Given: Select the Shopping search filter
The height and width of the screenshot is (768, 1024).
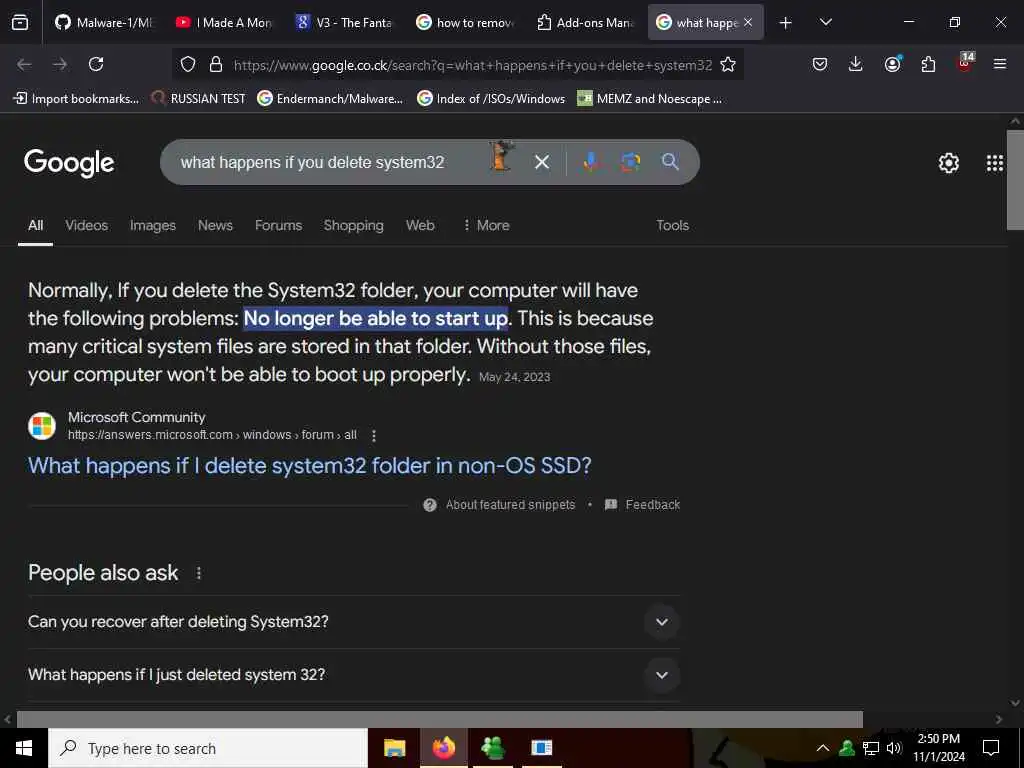Looking at the screenshot, I should [353, 225].
